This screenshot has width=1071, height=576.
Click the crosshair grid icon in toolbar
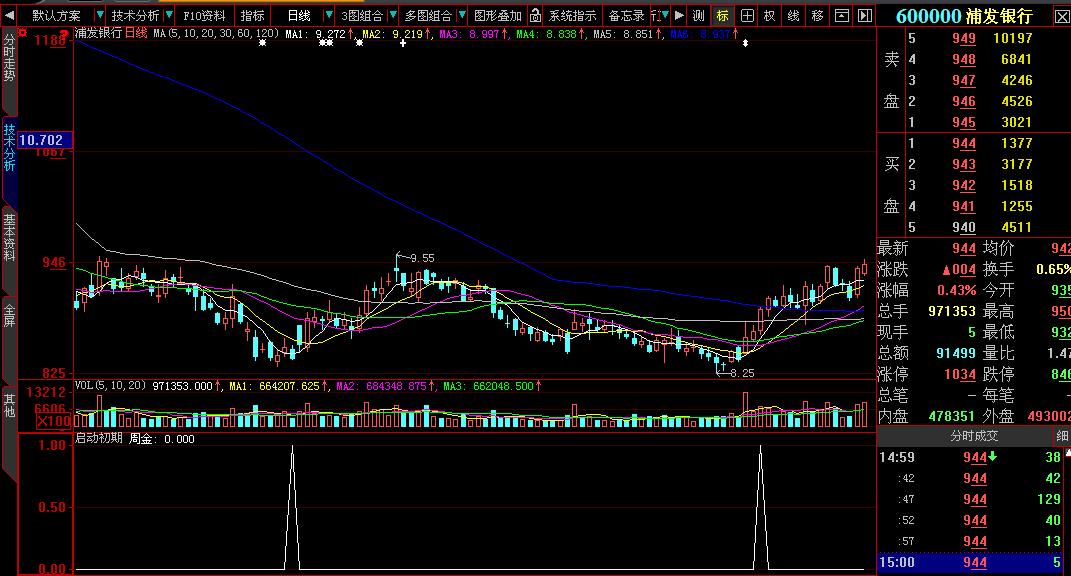(x=746, y=15)
